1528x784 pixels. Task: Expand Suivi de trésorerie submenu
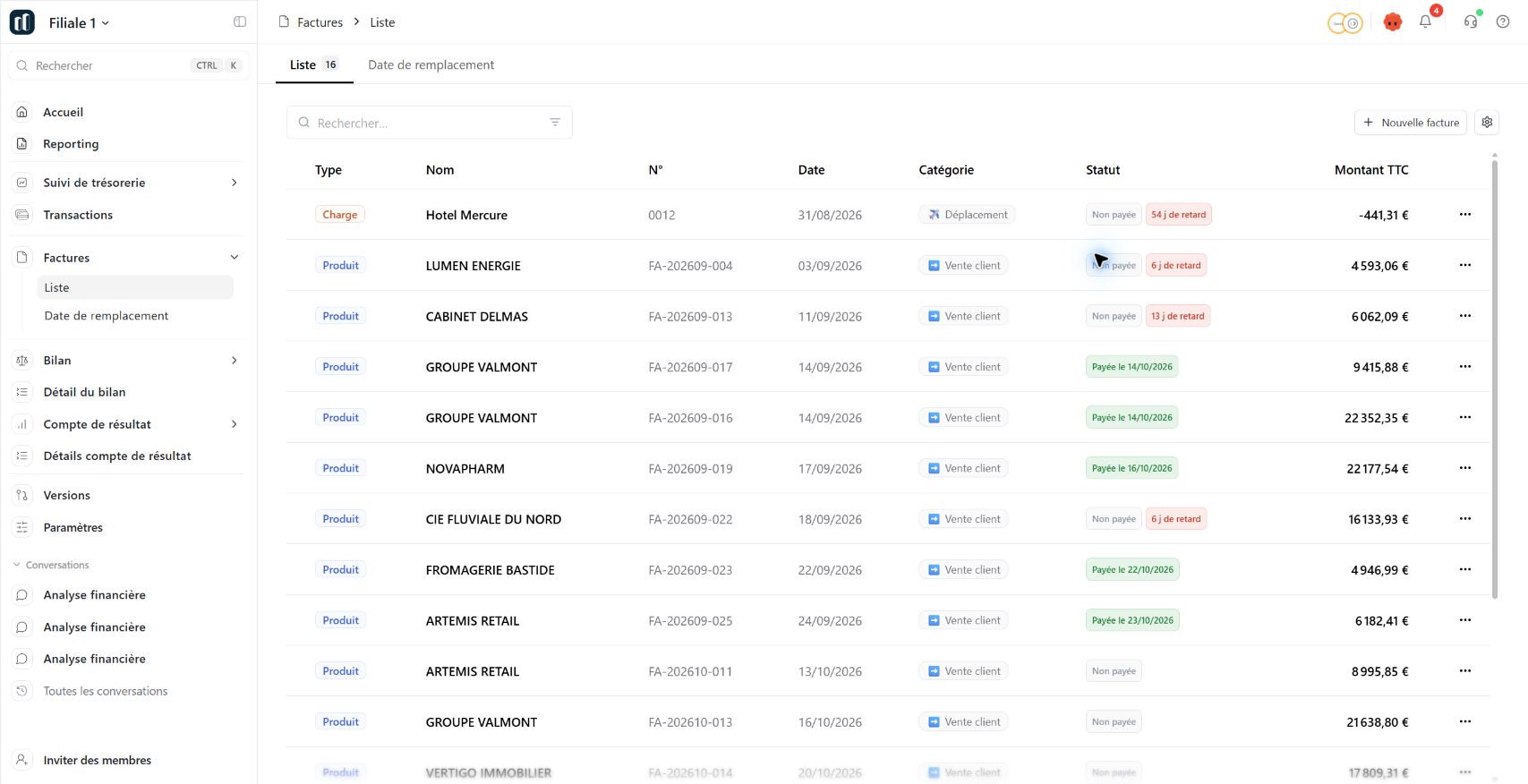[x=235, y=183]
